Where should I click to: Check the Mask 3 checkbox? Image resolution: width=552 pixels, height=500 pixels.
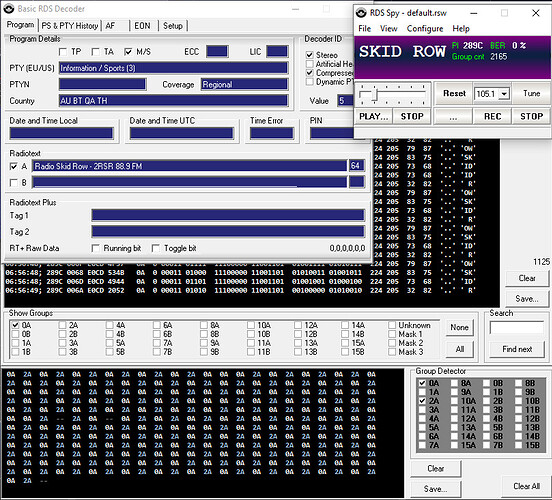coord(392,351)
